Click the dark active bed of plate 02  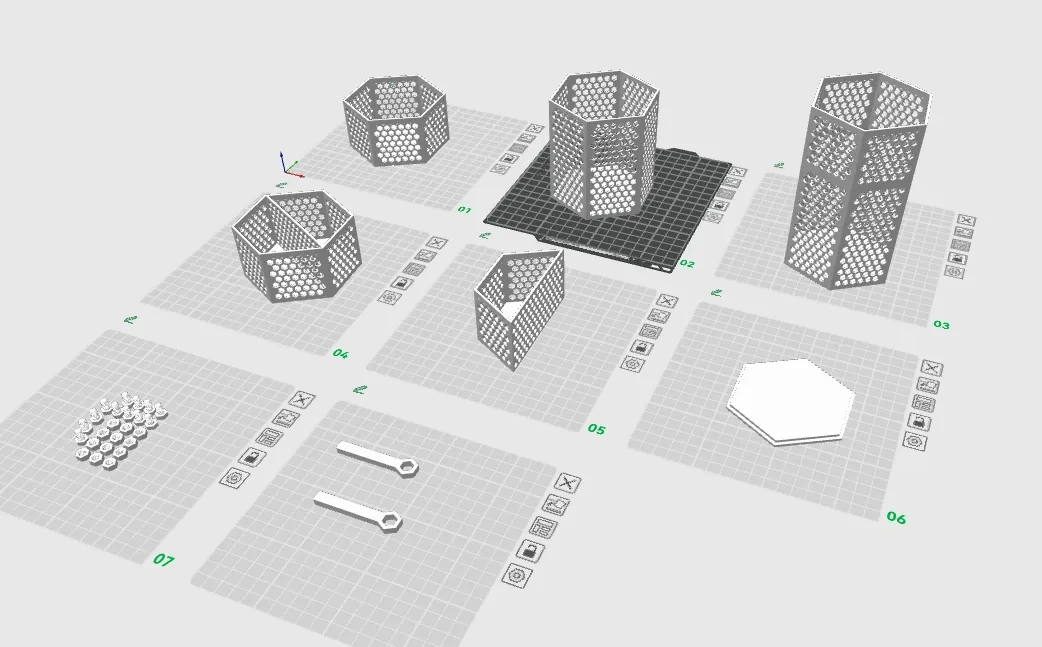tap(671, 219)
